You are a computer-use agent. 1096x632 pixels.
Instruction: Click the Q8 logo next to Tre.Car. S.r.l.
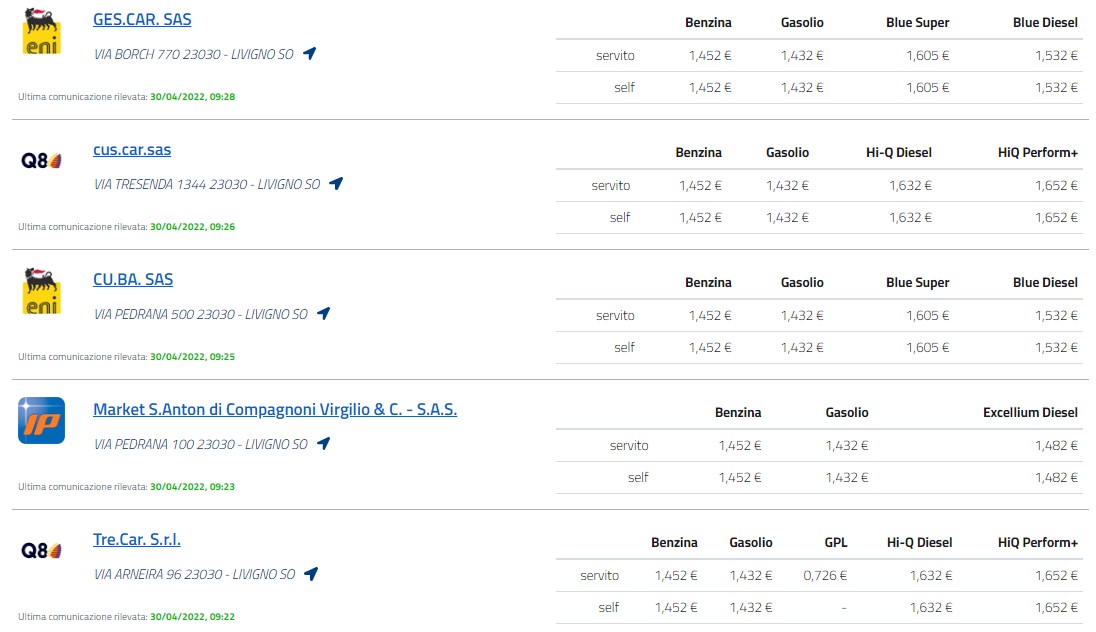[41, 551]
